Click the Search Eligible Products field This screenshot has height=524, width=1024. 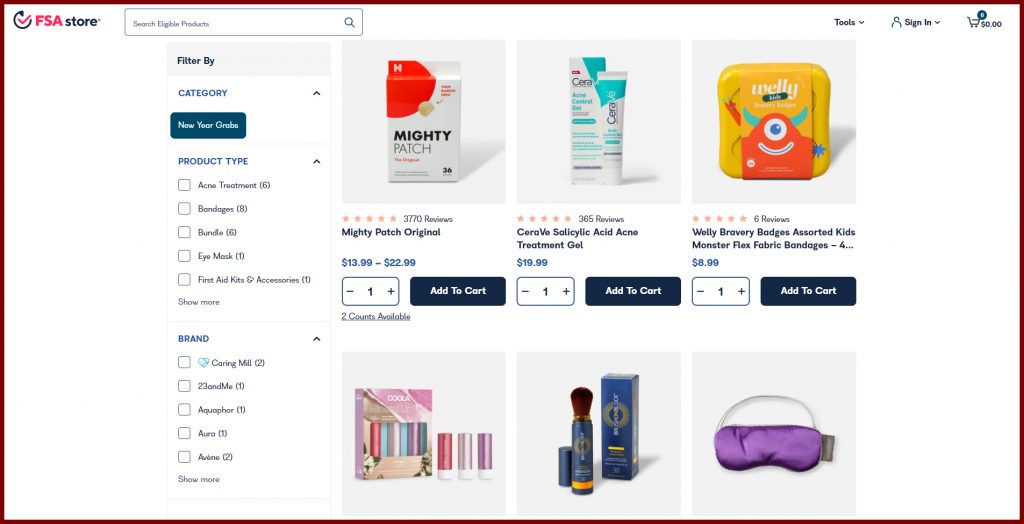point(235,23)
